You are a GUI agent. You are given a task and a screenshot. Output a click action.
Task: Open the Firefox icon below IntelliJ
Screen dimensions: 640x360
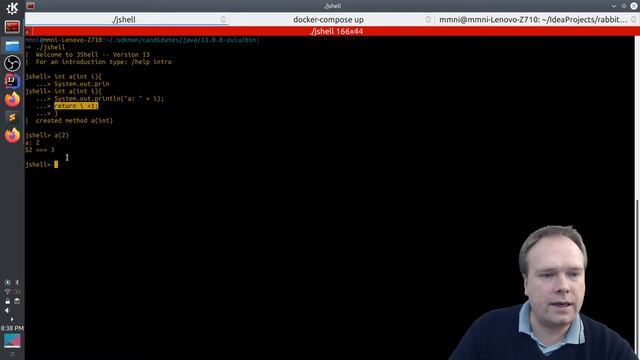point(12,99)
